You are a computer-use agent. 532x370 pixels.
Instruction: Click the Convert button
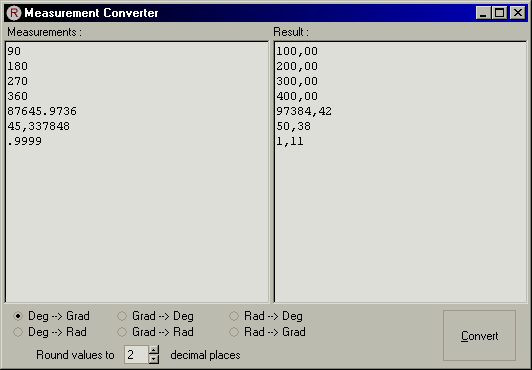tap(479, 335)
